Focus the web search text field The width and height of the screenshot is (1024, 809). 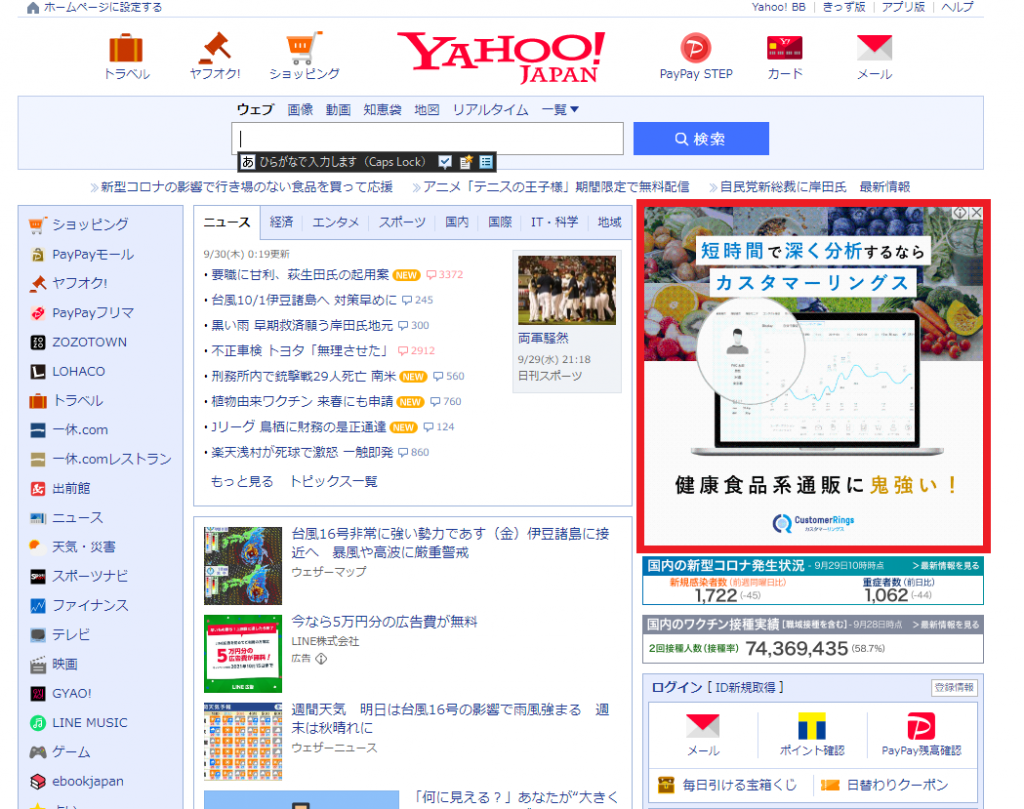(427, 138)
